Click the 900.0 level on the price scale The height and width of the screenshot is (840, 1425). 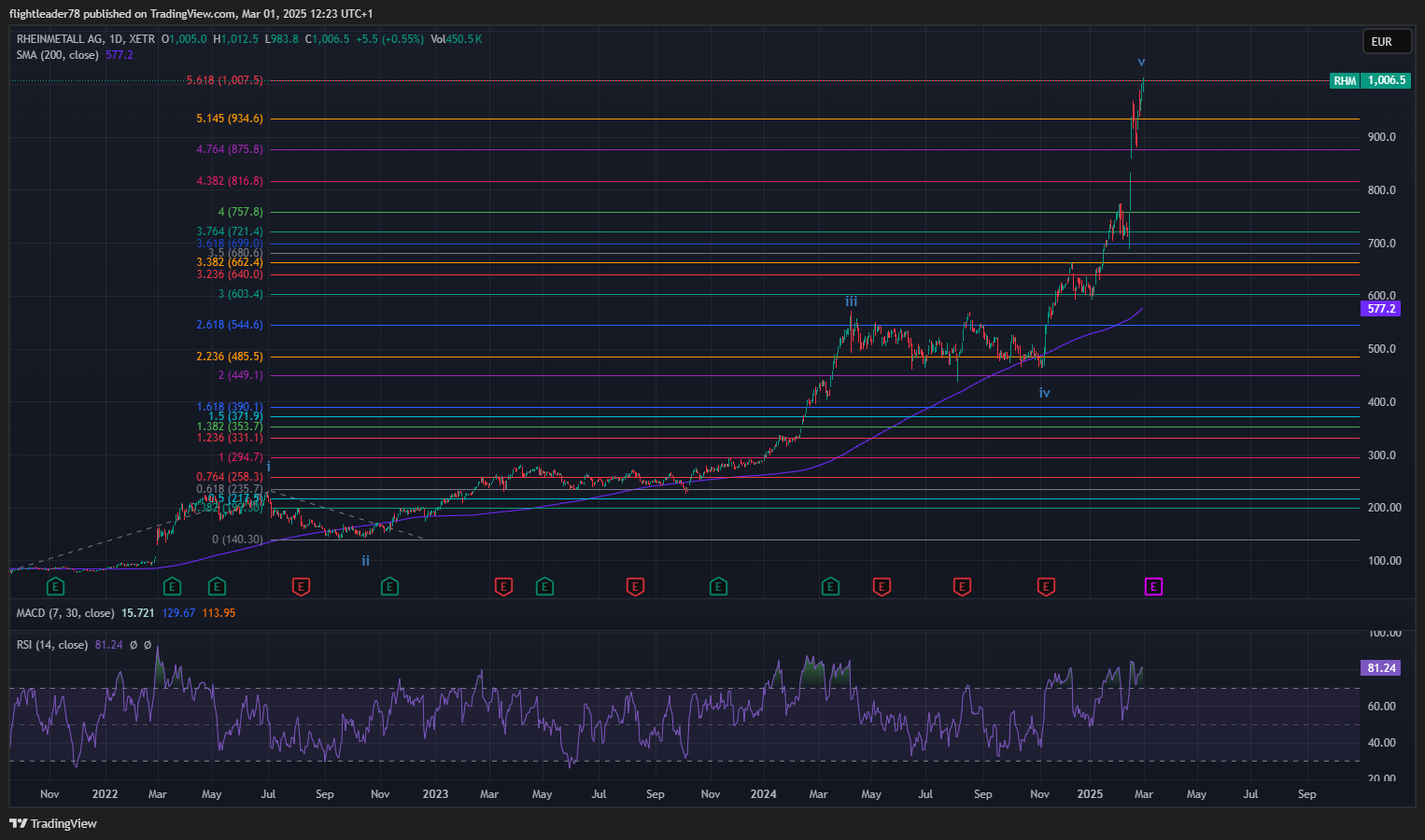[x=1382, y=137]
